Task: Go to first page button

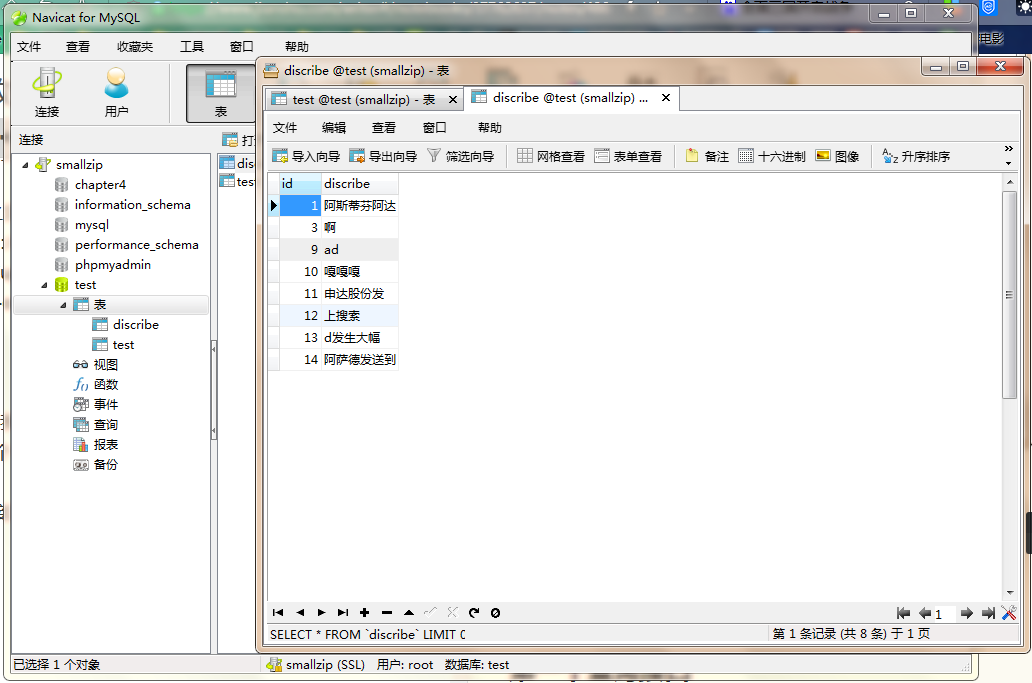Action: coord(904,613)
